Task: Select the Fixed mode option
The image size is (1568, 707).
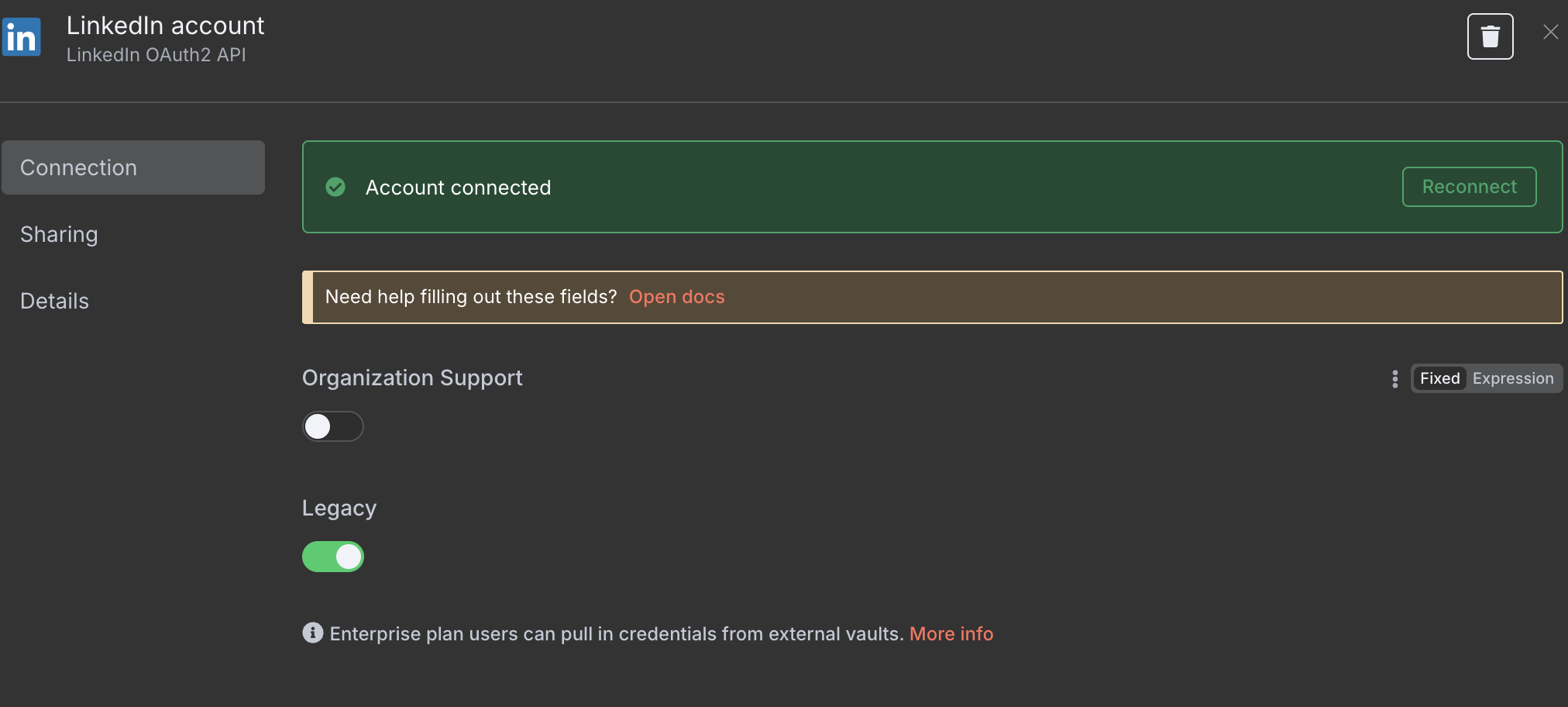Action: tap(1439, 378)
